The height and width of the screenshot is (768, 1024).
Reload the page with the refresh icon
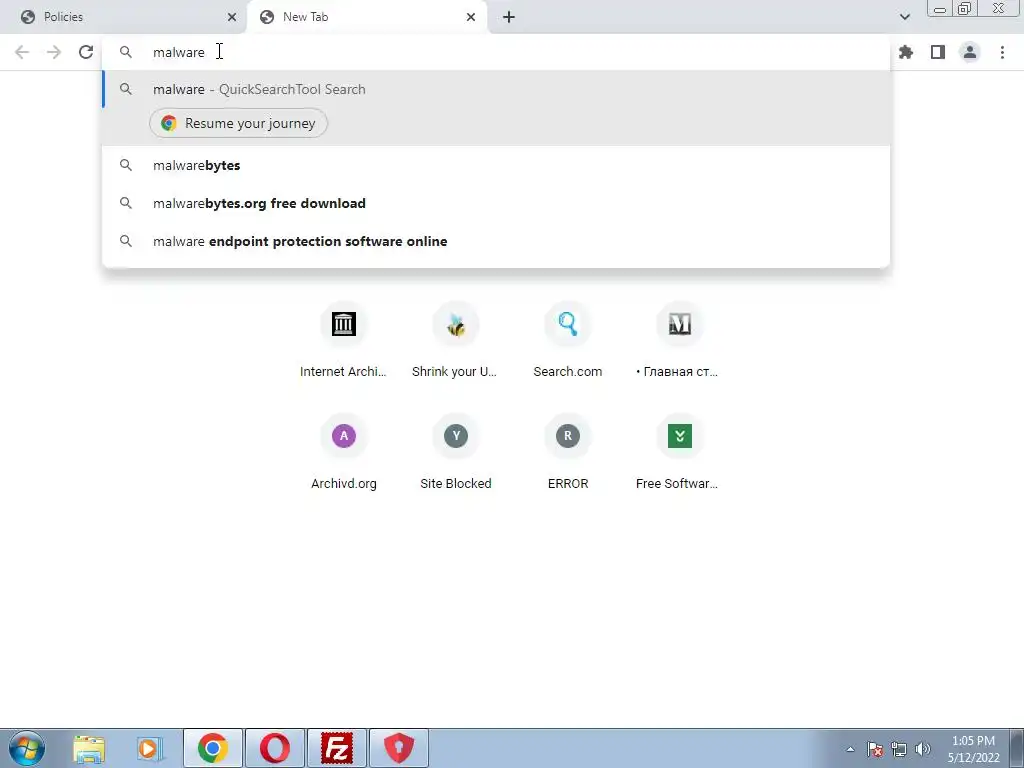86,52
